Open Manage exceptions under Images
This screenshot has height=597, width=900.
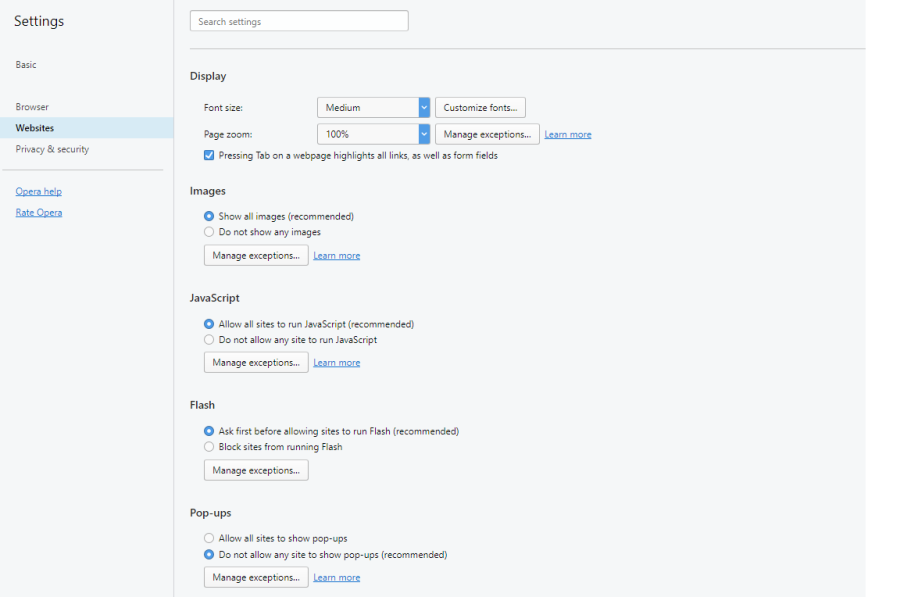coord(256,255)
